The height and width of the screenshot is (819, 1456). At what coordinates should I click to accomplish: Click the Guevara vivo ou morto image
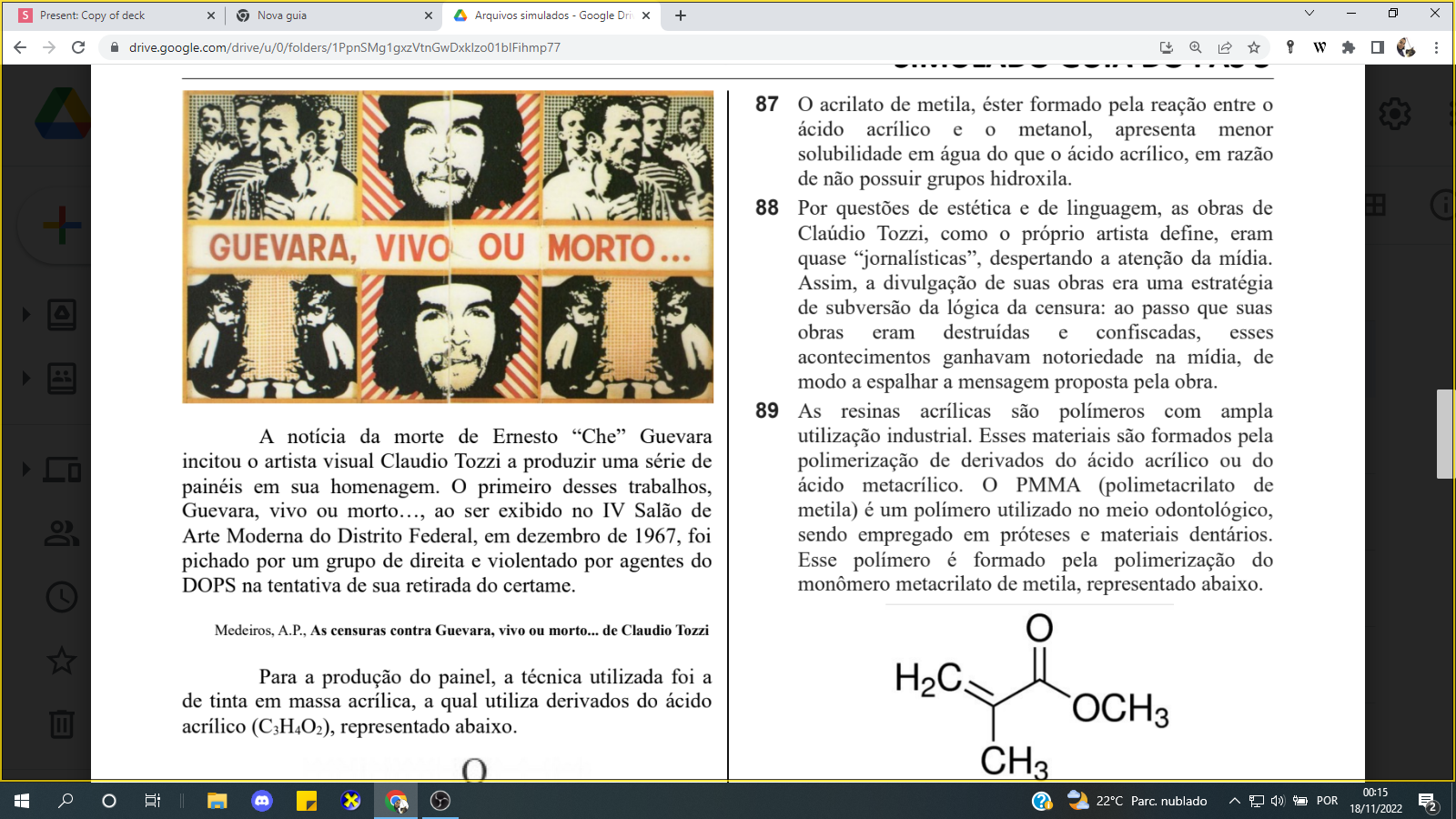(x=448, y=247)
